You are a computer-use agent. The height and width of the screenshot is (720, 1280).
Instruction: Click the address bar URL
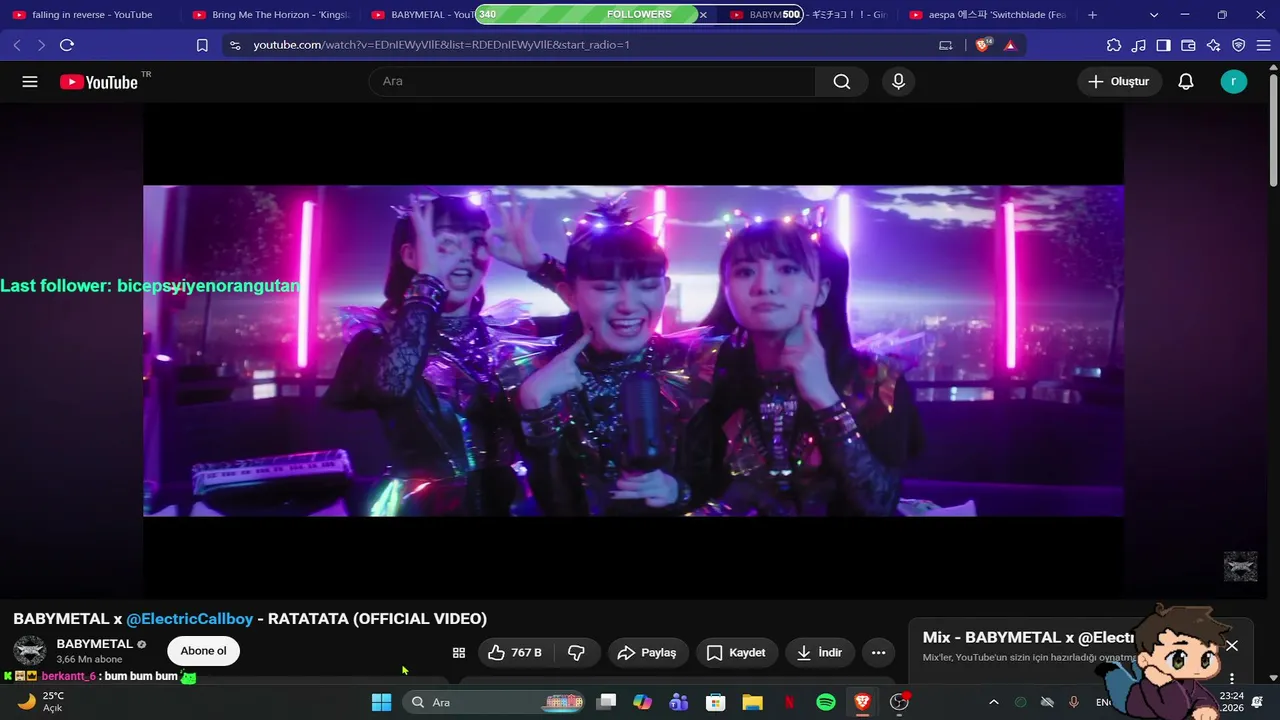click(x=442, y=45)
